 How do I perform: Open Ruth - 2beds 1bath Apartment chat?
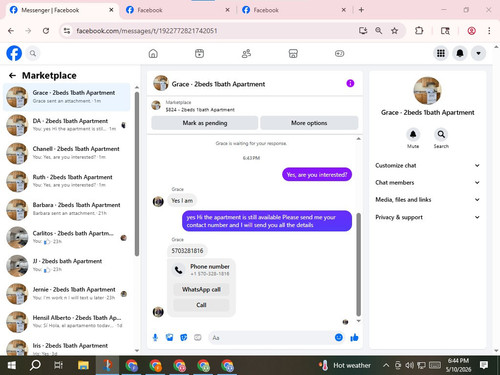coord(67,181)
